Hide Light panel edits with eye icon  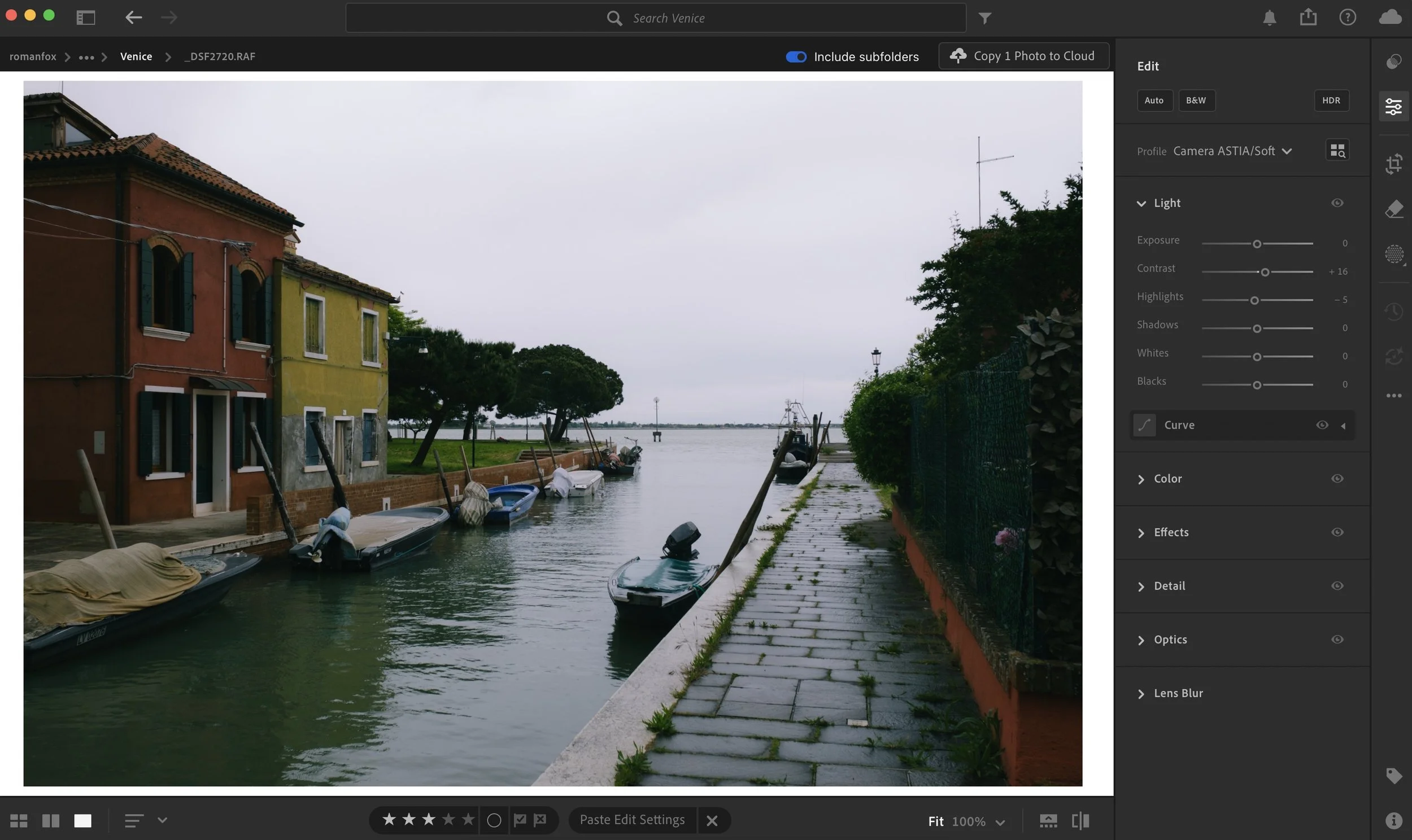click(1337, 203)
